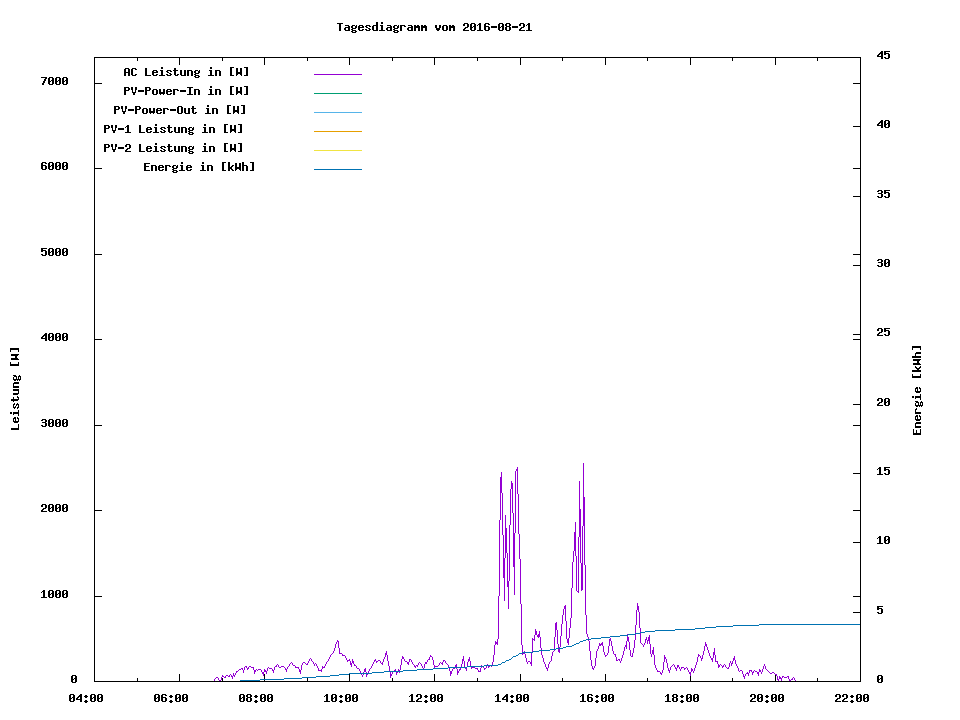
Task: Click the PV-1 Leistung in [W] legend text
Action: (173, 129)
